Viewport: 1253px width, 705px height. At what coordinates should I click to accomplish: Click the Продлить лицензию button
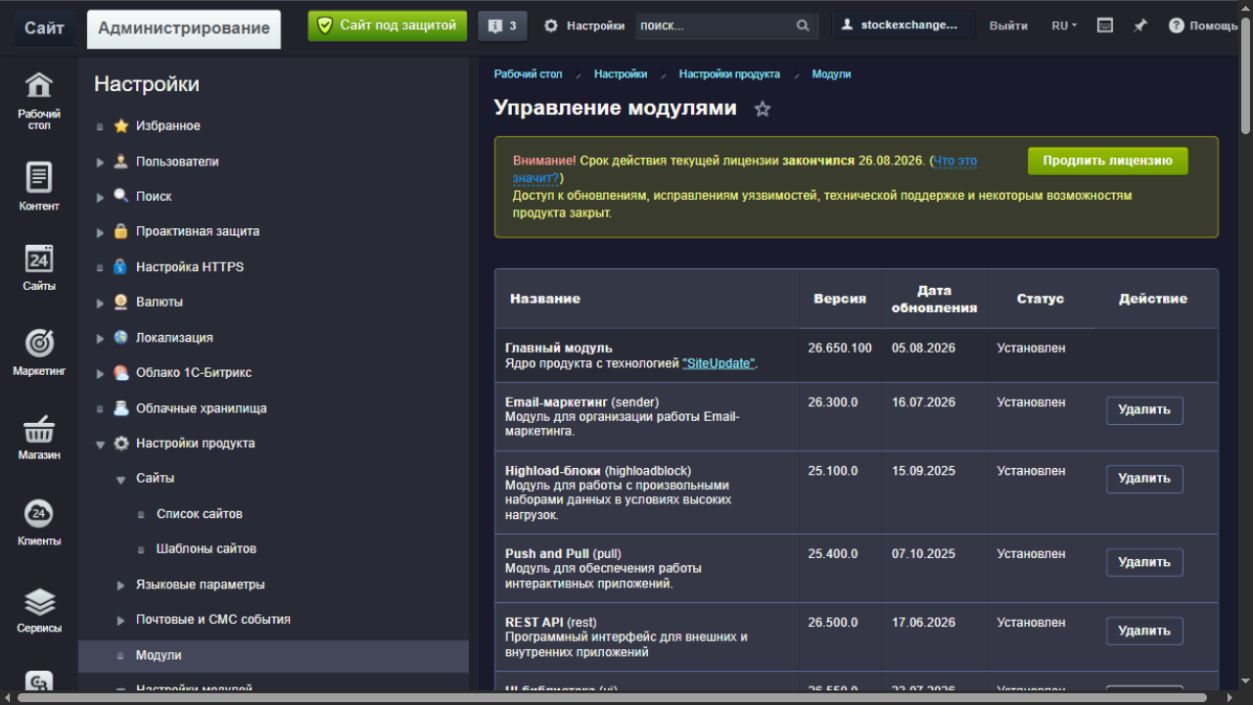coord(1108,161)
